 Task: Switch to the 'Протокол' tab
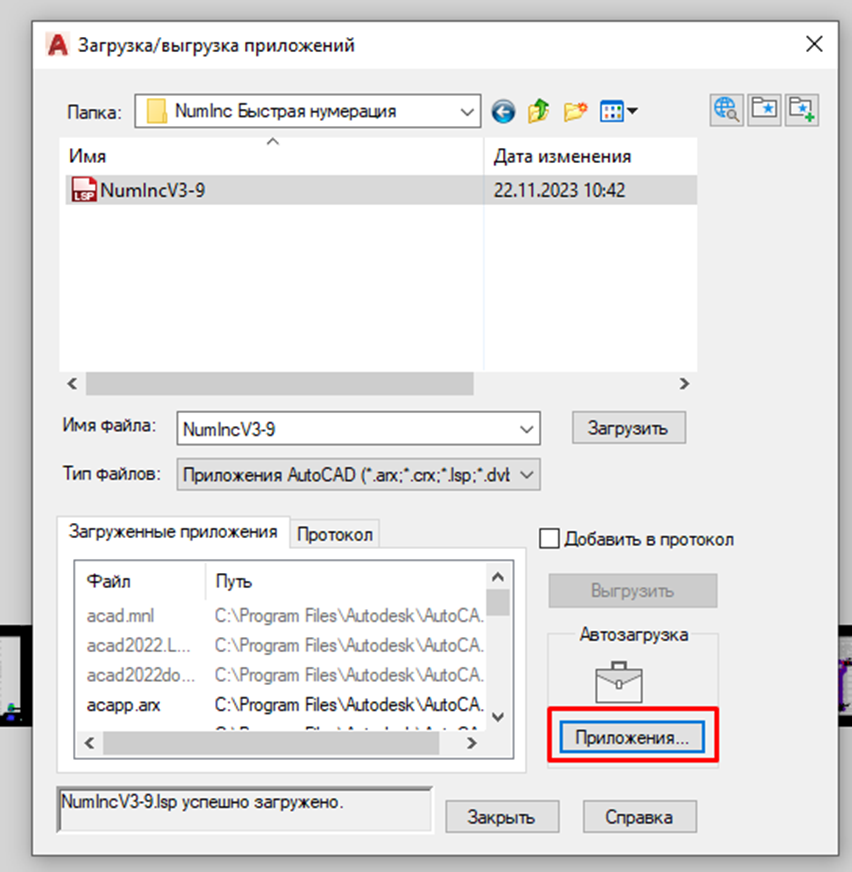coord(335,535)
